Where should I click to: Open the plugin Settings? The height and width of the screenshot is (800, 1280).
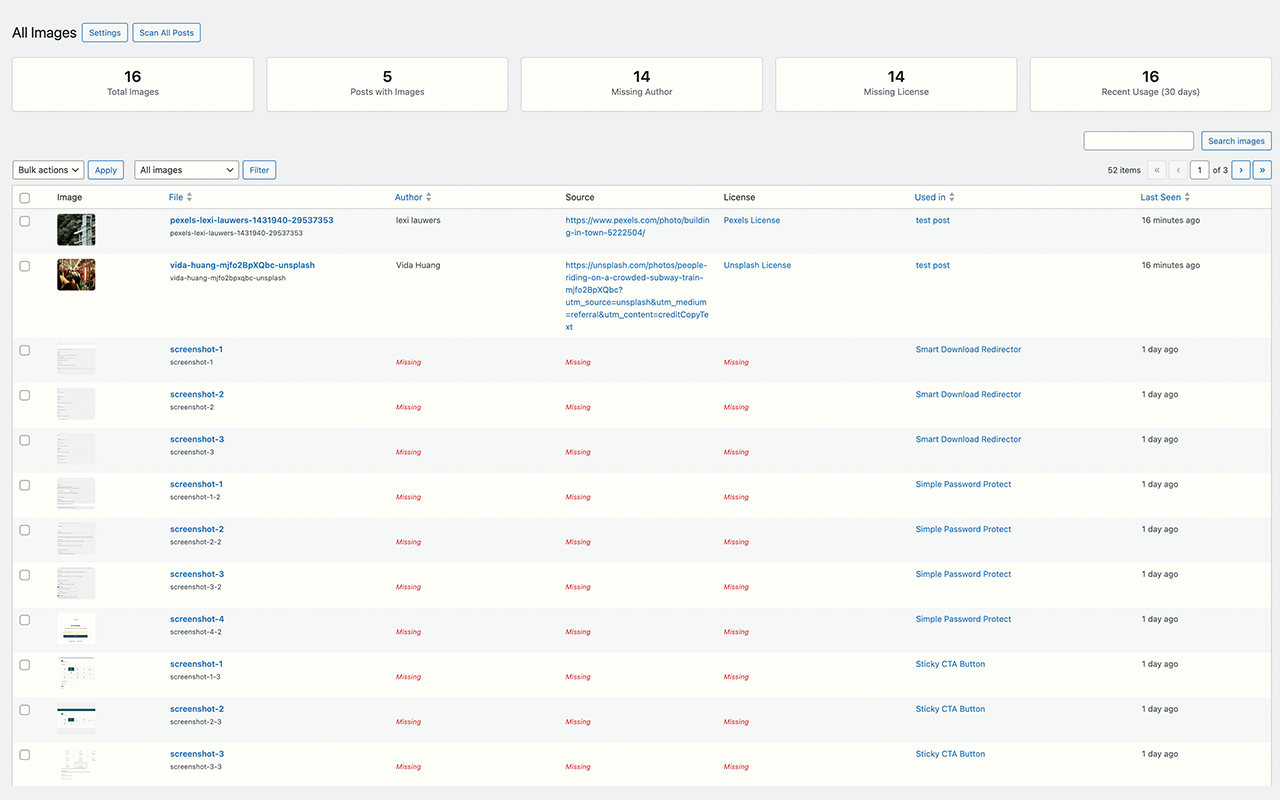[104, 32]
